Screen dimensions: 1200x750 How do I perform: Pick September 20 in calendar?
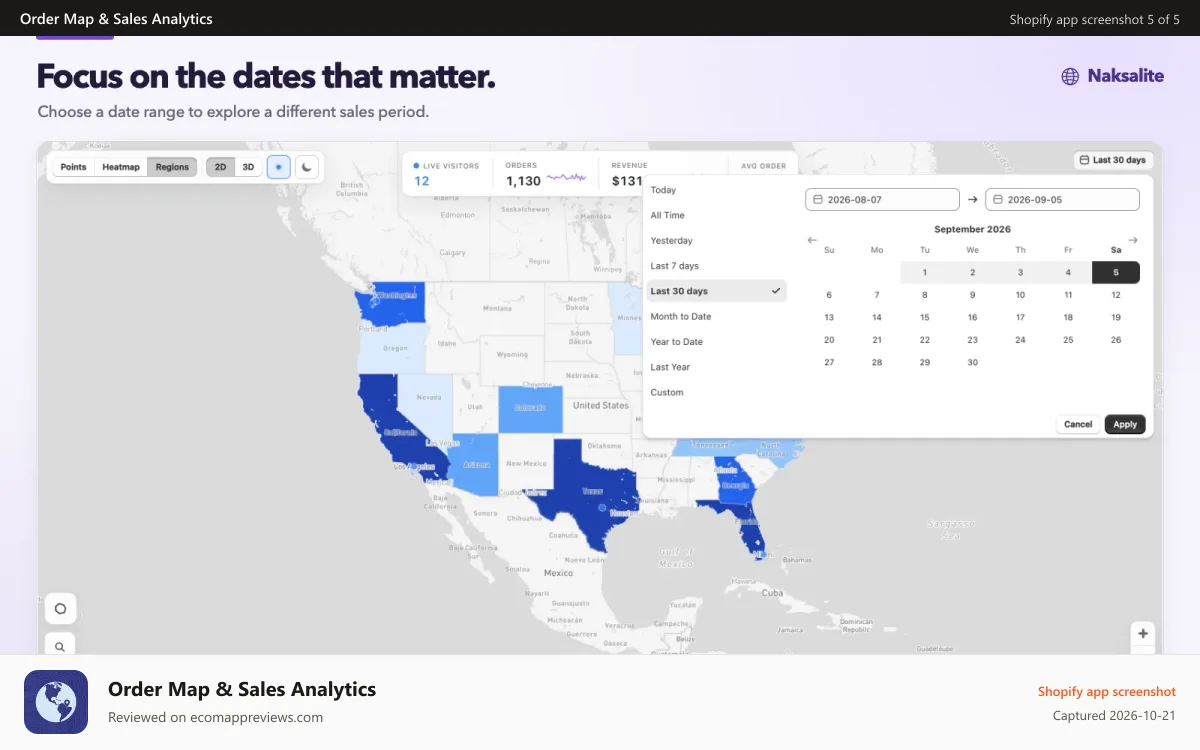[829, 340]
